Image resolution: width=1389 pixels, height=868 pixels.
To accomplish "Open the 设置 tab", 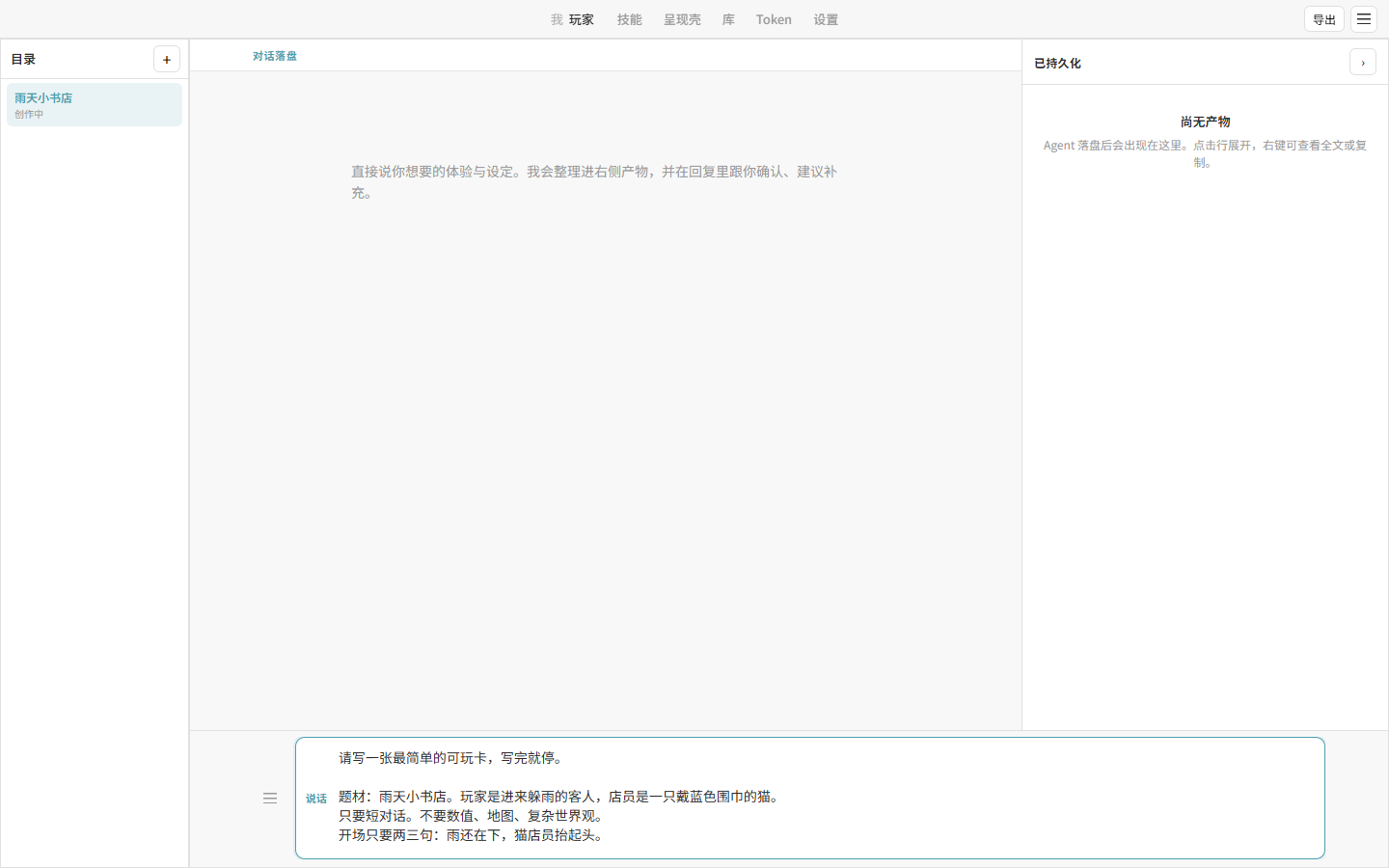I will pos(826,19).
